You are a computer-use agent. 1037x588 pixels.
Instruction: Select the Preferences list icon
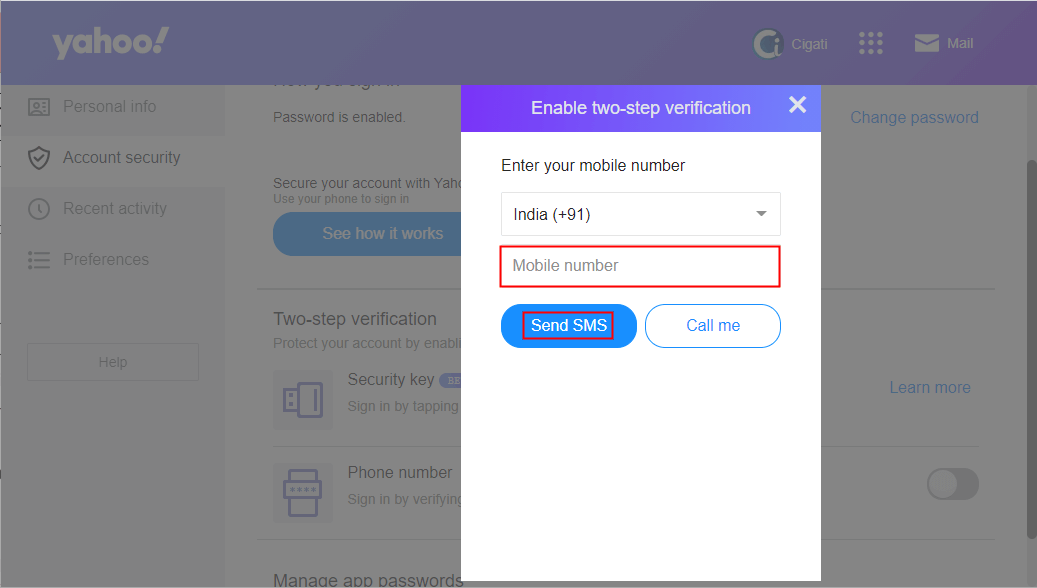38,259
